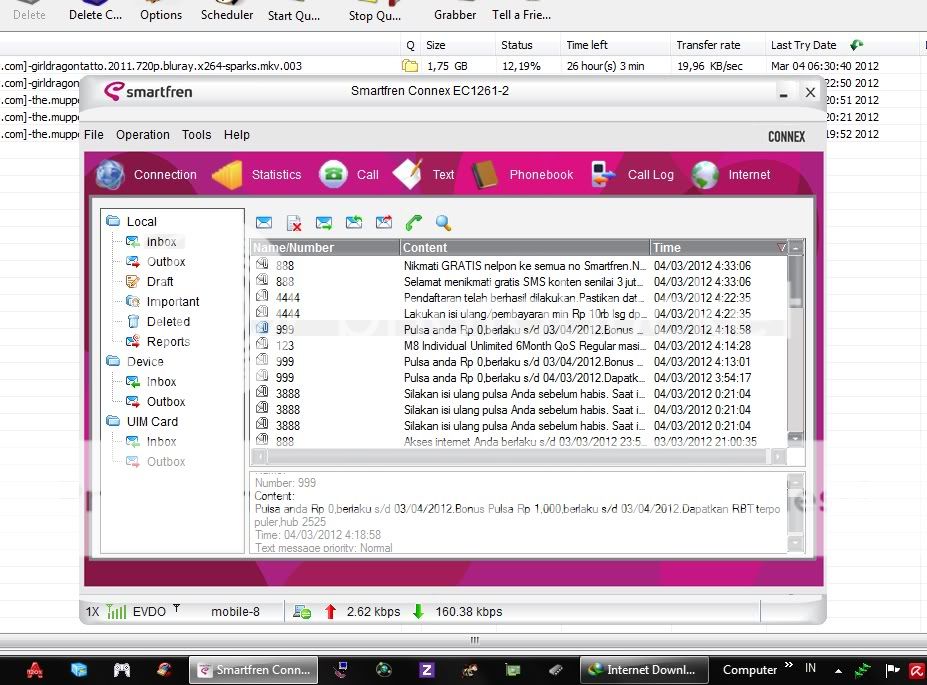Open the Internet section
The width and height of the screenshot is (927, 685).
[x=731, y=175]
